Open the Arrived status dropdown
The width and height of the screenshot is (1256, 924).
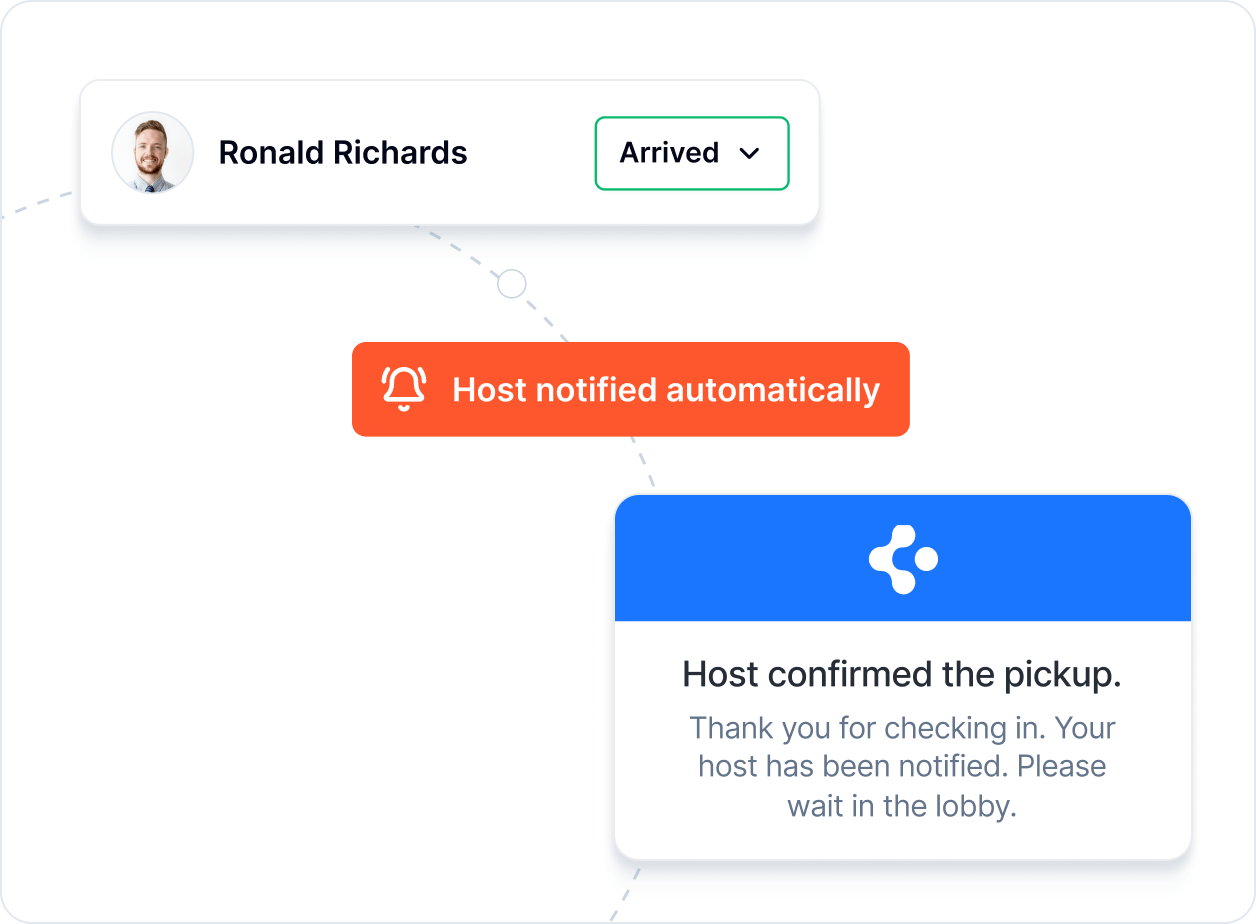click(x=692, y=153)
